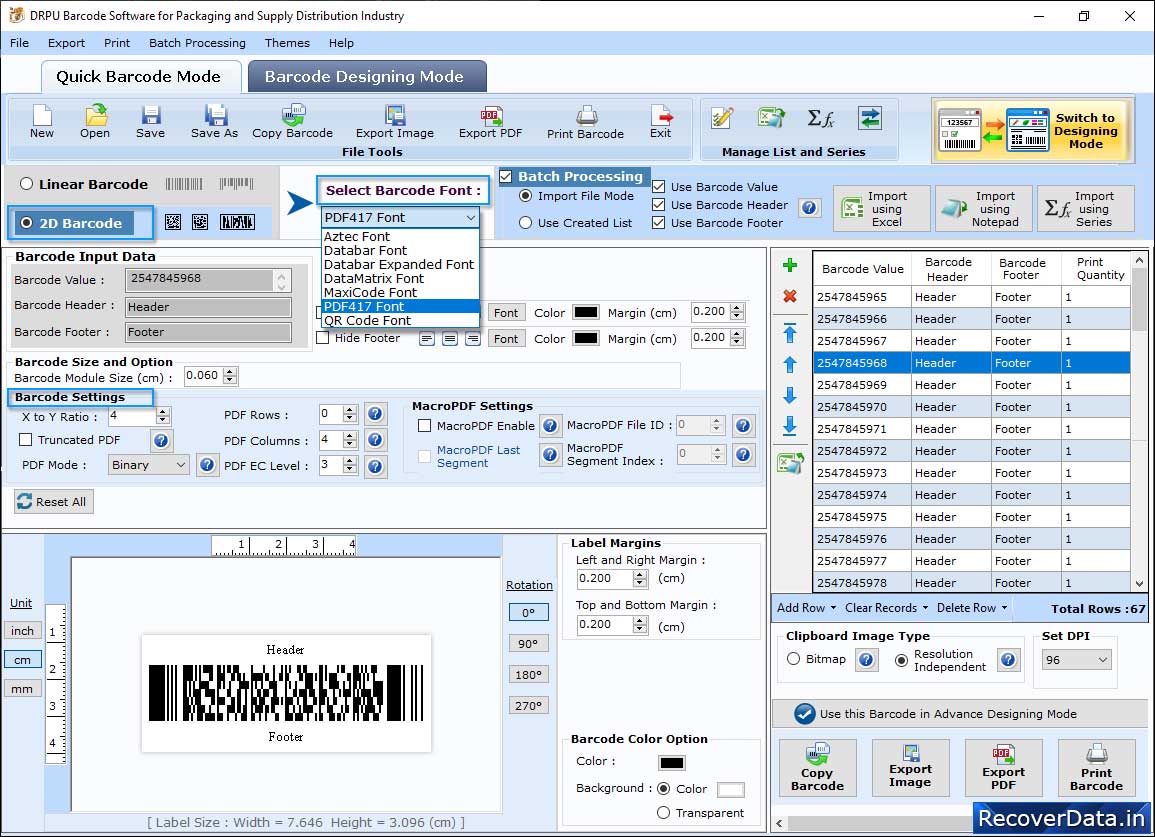This screenshot has width=1155, height=837.
Task: Choose Databar Expanded Font from list
Action: [x=401, y=265]
